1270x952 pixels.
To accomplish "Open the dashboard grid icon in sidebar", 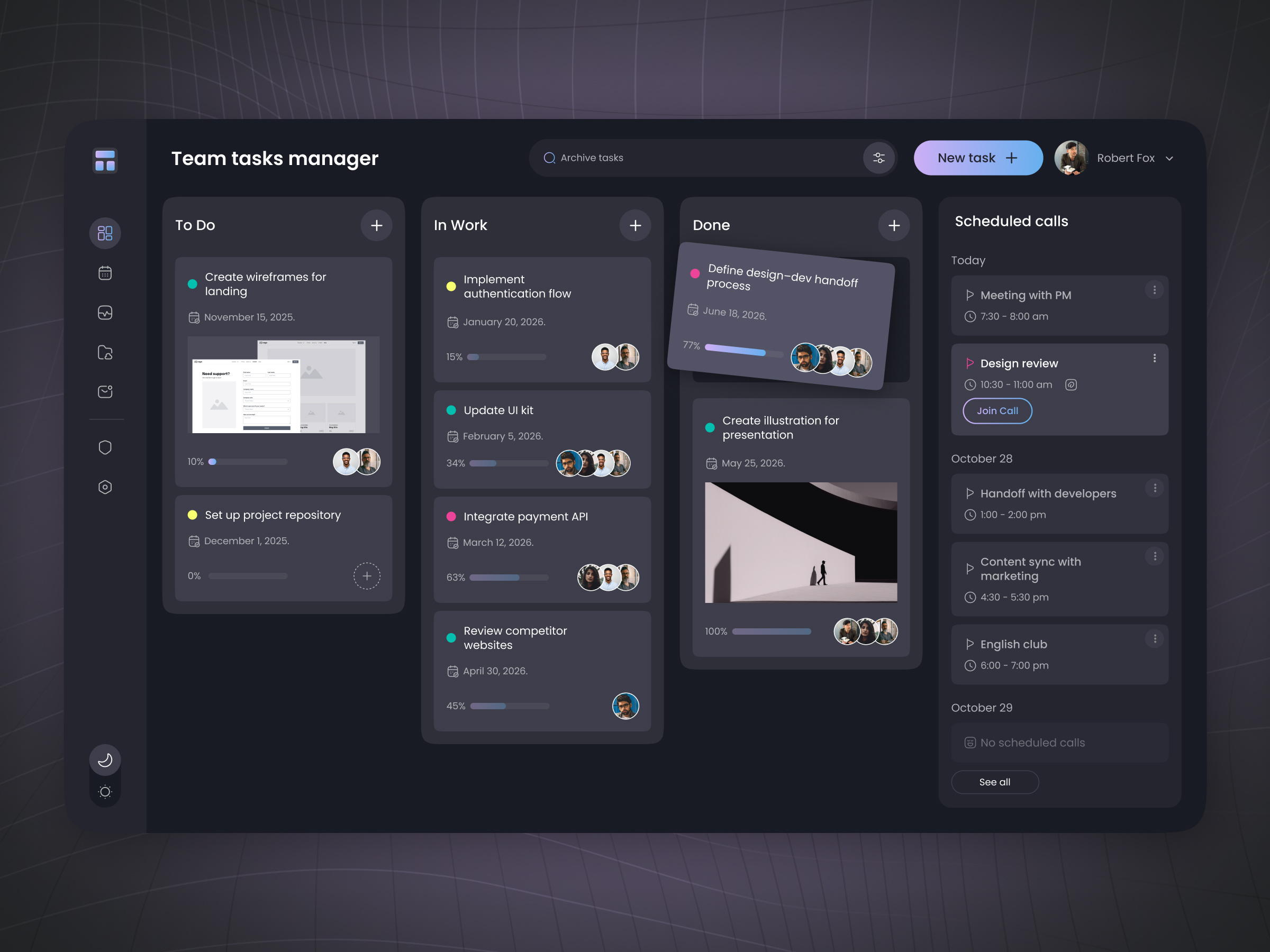I will [x=105, y=233].
